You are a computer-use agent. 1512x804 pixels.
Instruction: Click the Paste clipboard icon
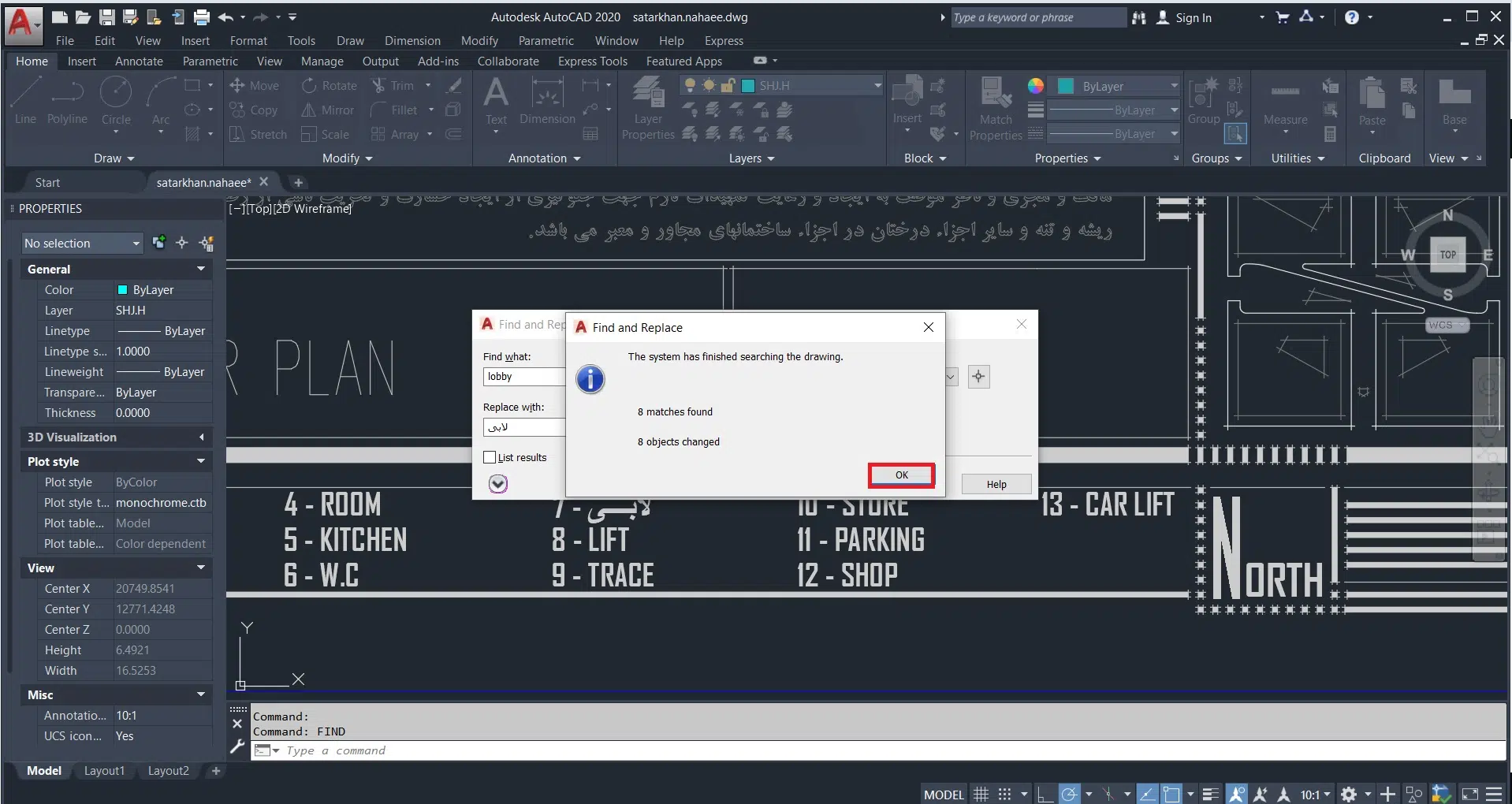point(1372,95)
